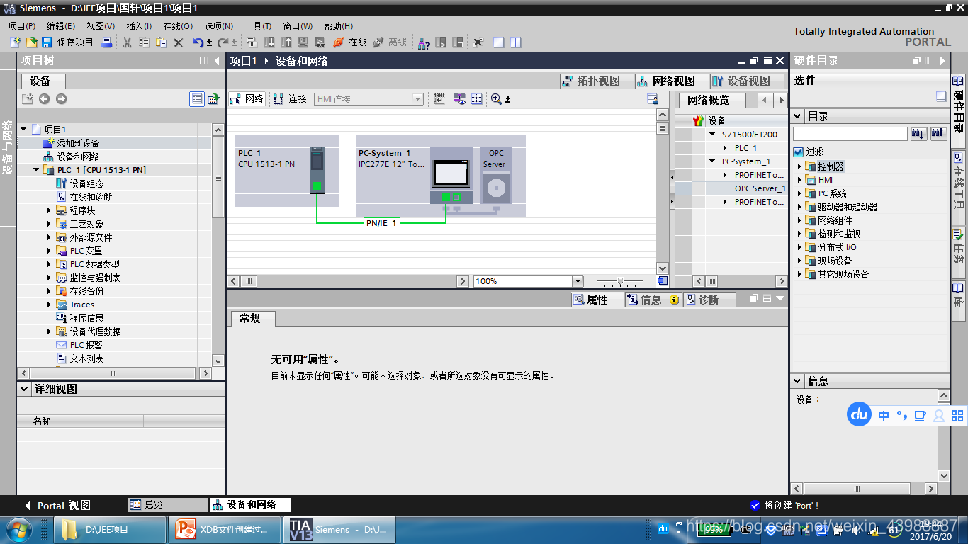Click the Open project icon in the toolbar
968x545 pixels.
[31, 42]
